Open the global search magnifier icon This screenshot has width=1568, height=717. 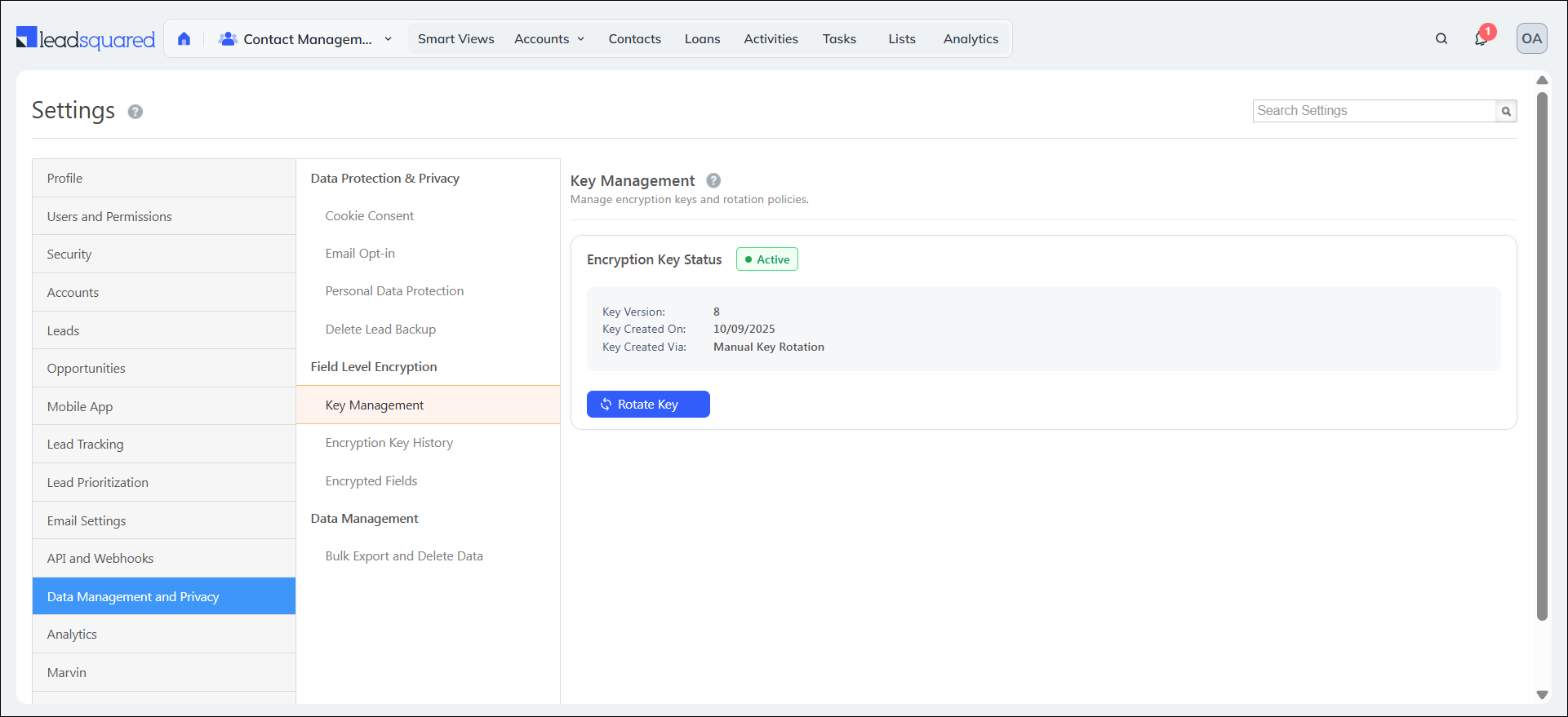[1441, 39]
